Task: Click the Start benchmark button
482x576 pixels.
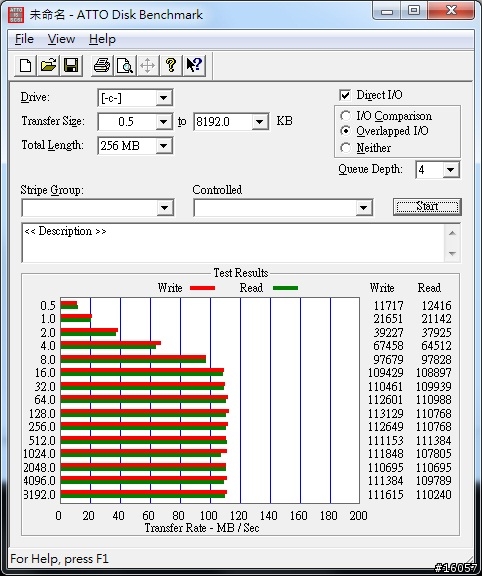Action: (x=427, y=207)
